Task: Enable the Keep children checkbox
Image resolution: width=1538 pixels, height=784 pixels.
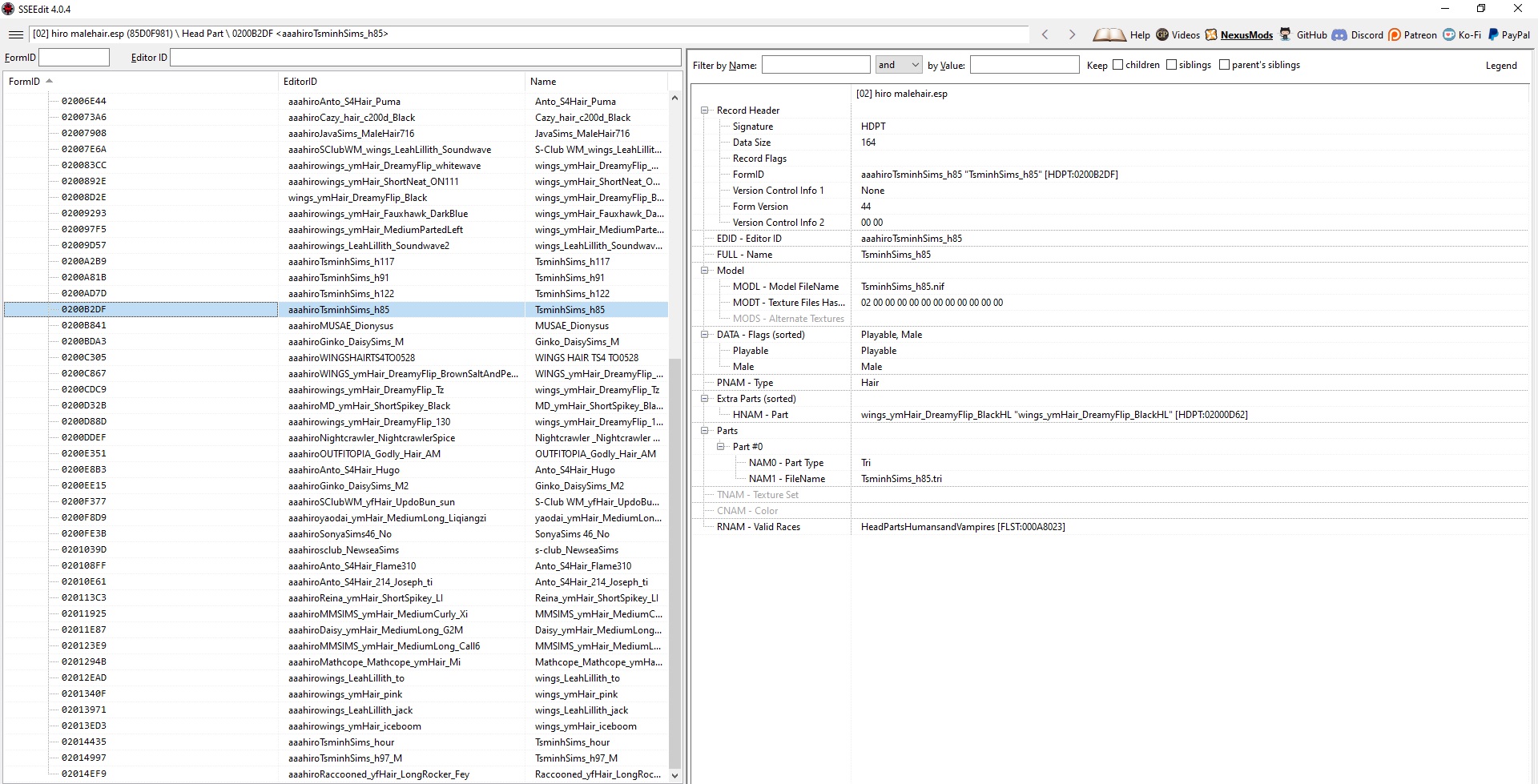Action: pos(1118,65)
